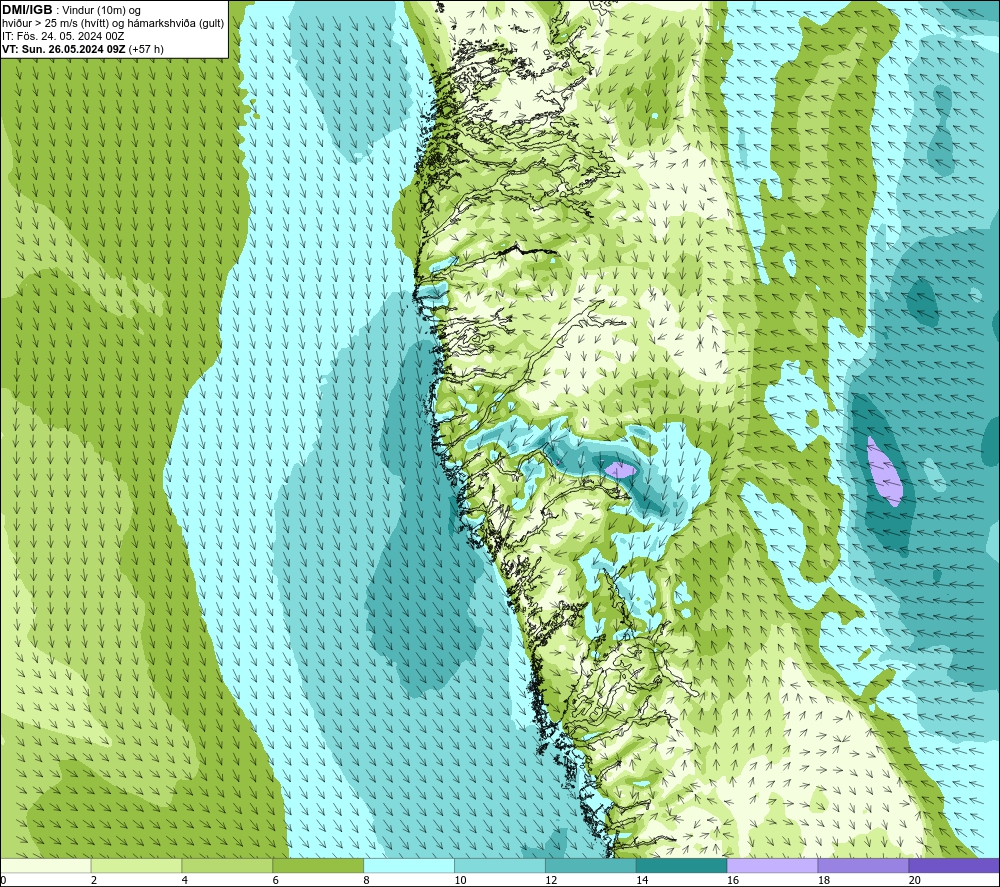
Task: Click the legend scale label 4
Action: point(184,880)
